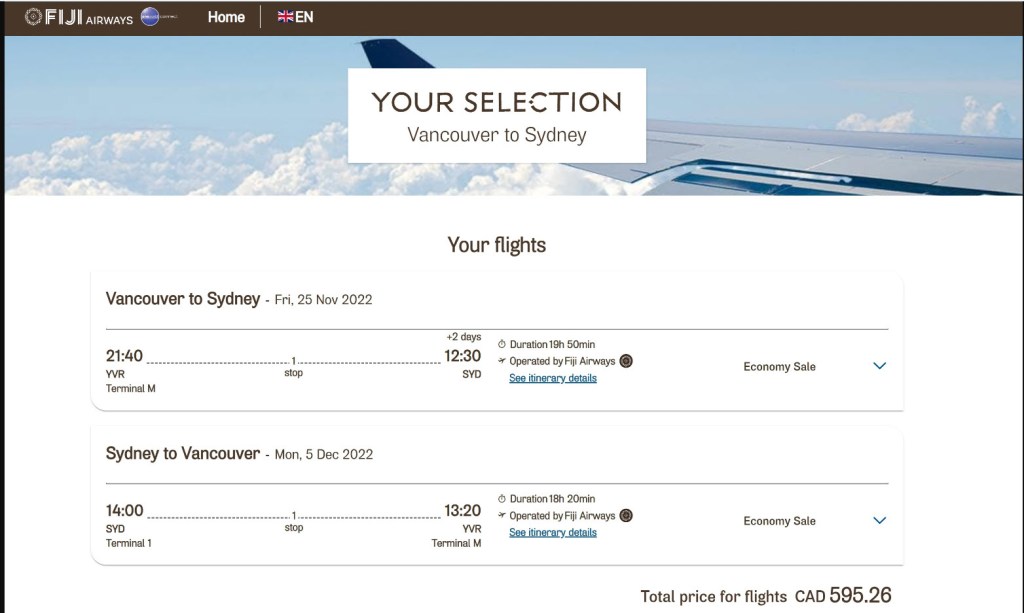Click the UK flag language icon

tap(285, 17)
